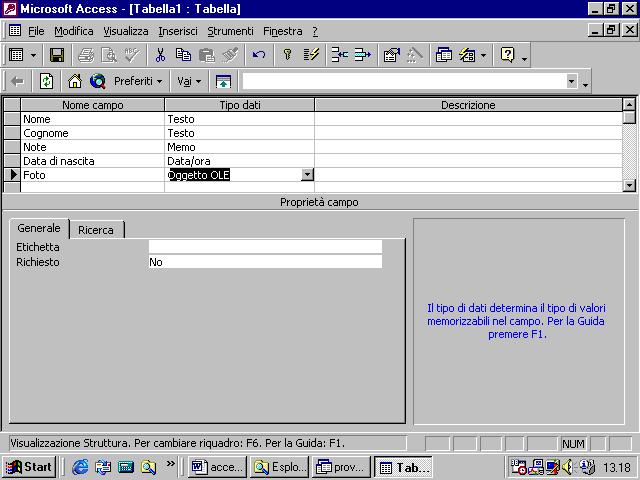Copy using the Copy icon
The width and height of the screenshot is (640, 480).
[183, 55]
